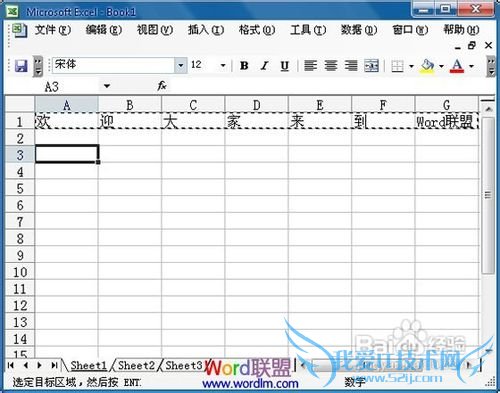This screenshot has width=500, height=393.
Task: Click cell A1 containing 欢
Action: [67, 121]
